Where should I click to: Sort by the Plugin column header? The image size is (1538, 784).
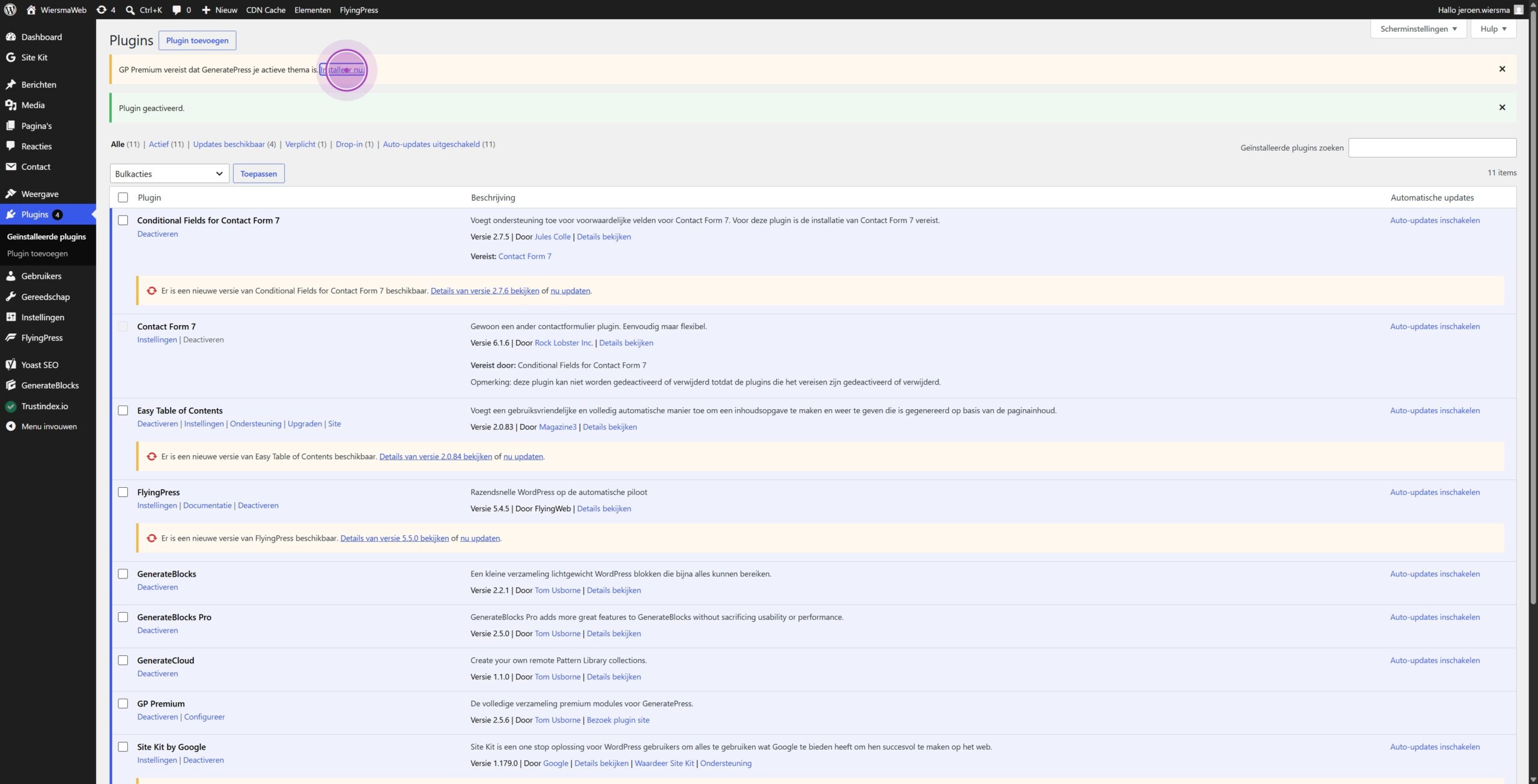[x=149, y=198]
